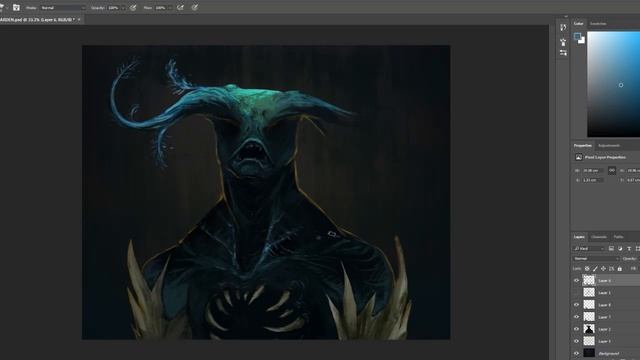This screenshot has height=360, width=640.
Task: Open the brush settings panel toggle icon
Action: [x=16, y=7]
